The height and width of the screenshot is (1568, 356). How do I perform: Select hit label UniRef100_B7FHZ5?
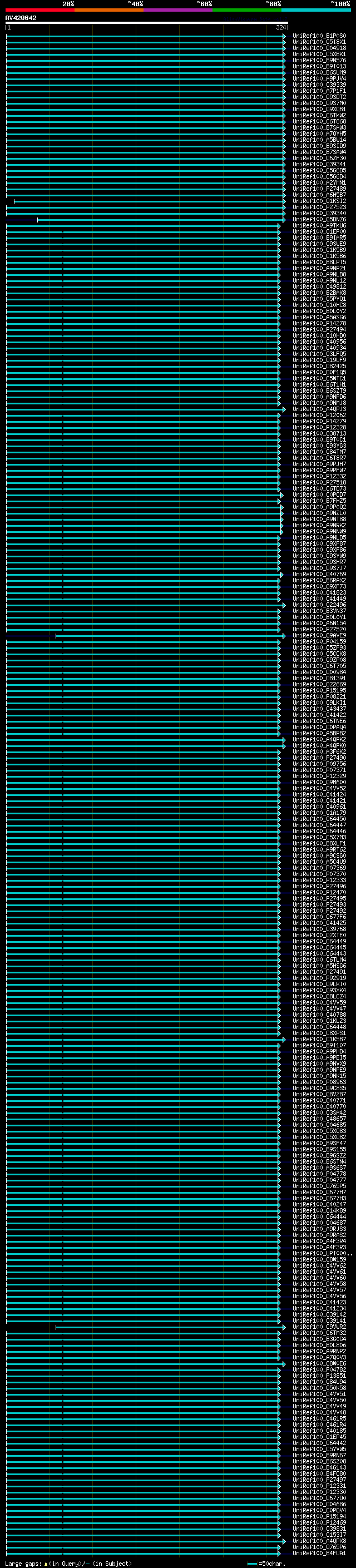pyautogui.click(x=319, y=501)
